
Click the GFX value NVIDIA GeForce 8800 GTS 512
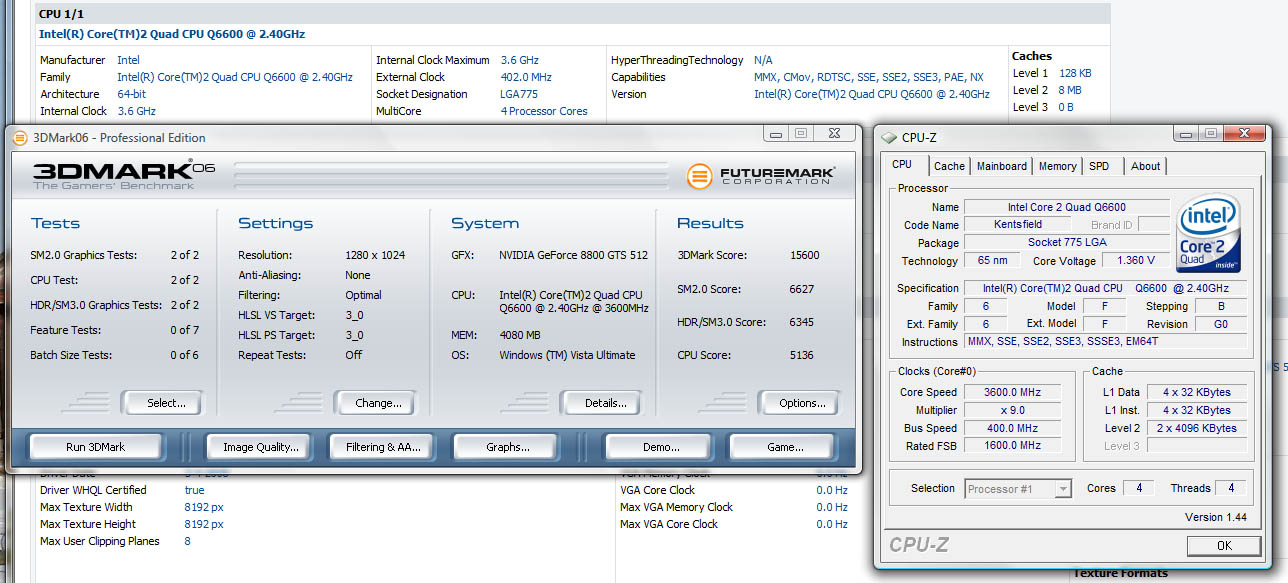[x=573, y=255]
